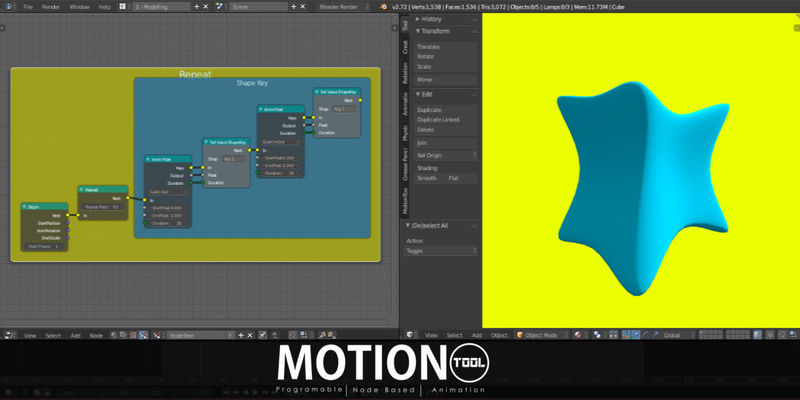
Task: Add a new screen layout with plus
Action: pos(197,7)
